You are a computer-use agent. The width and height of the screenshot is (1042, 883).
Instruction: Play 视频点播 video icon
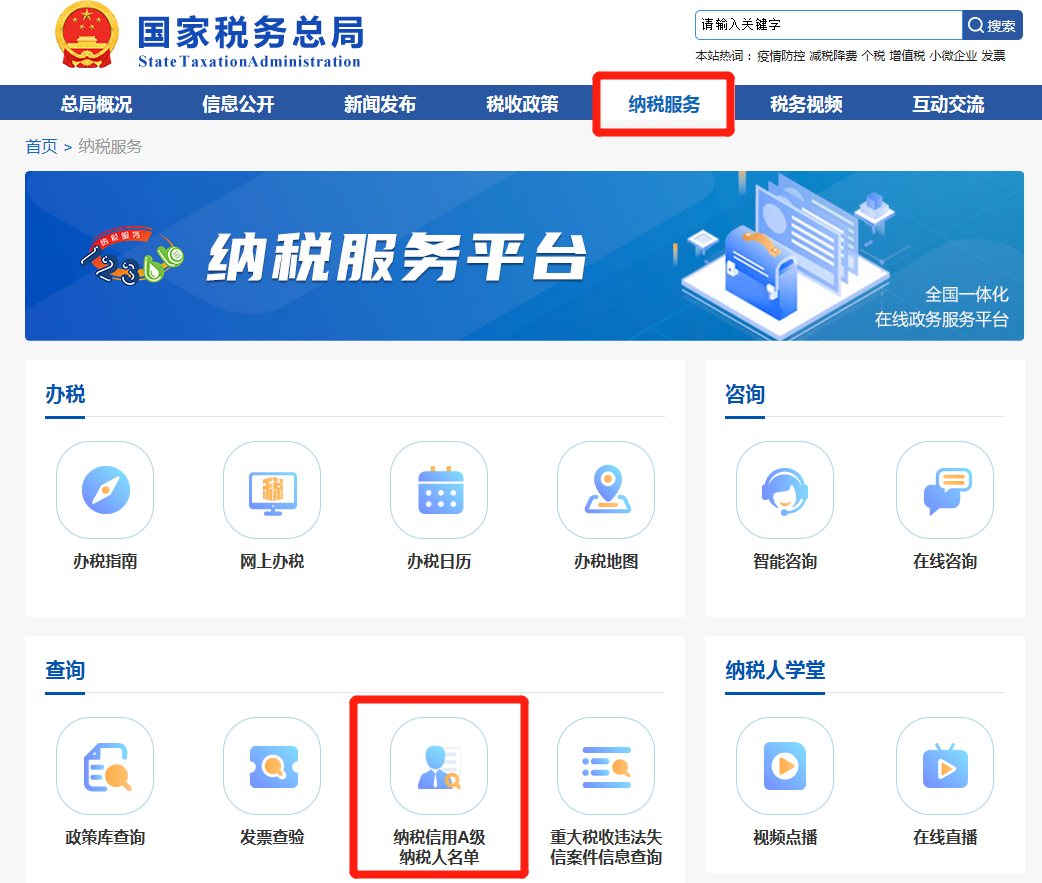tap(785, 766)
